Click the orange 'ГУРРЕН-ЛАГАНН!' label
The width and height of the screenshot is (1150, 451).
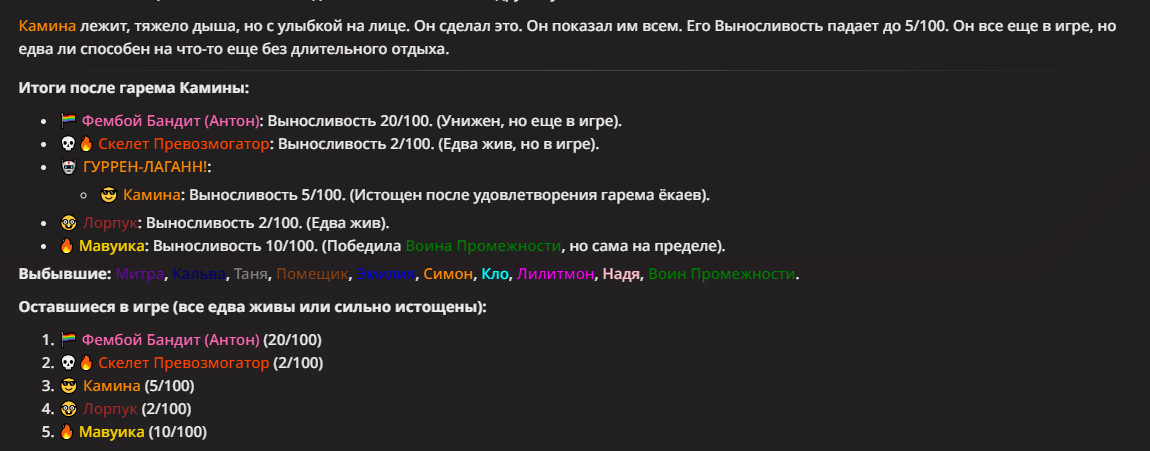pos(145,167)
